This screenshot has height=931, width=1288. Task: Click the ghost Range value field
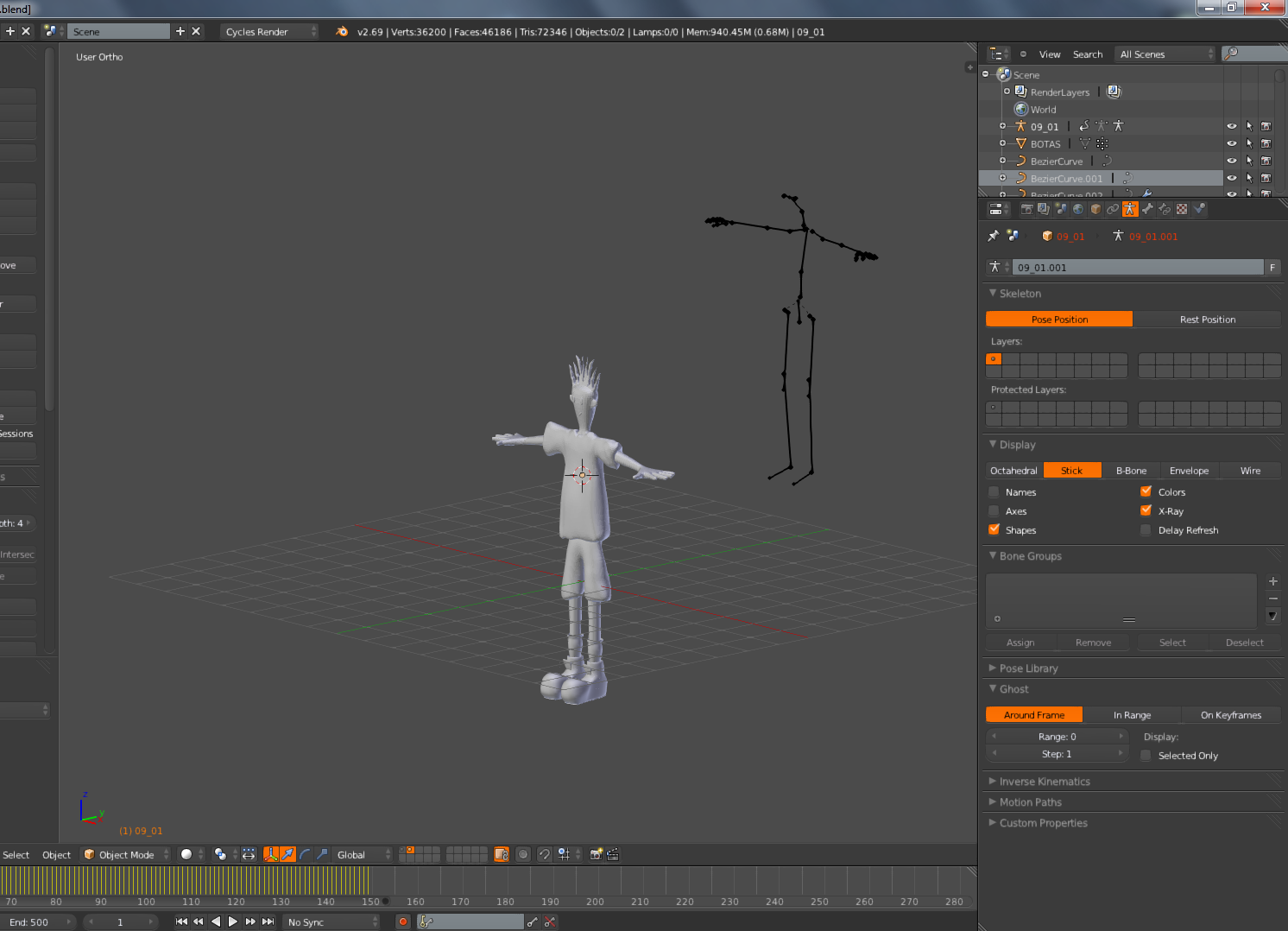point(1057,737)
